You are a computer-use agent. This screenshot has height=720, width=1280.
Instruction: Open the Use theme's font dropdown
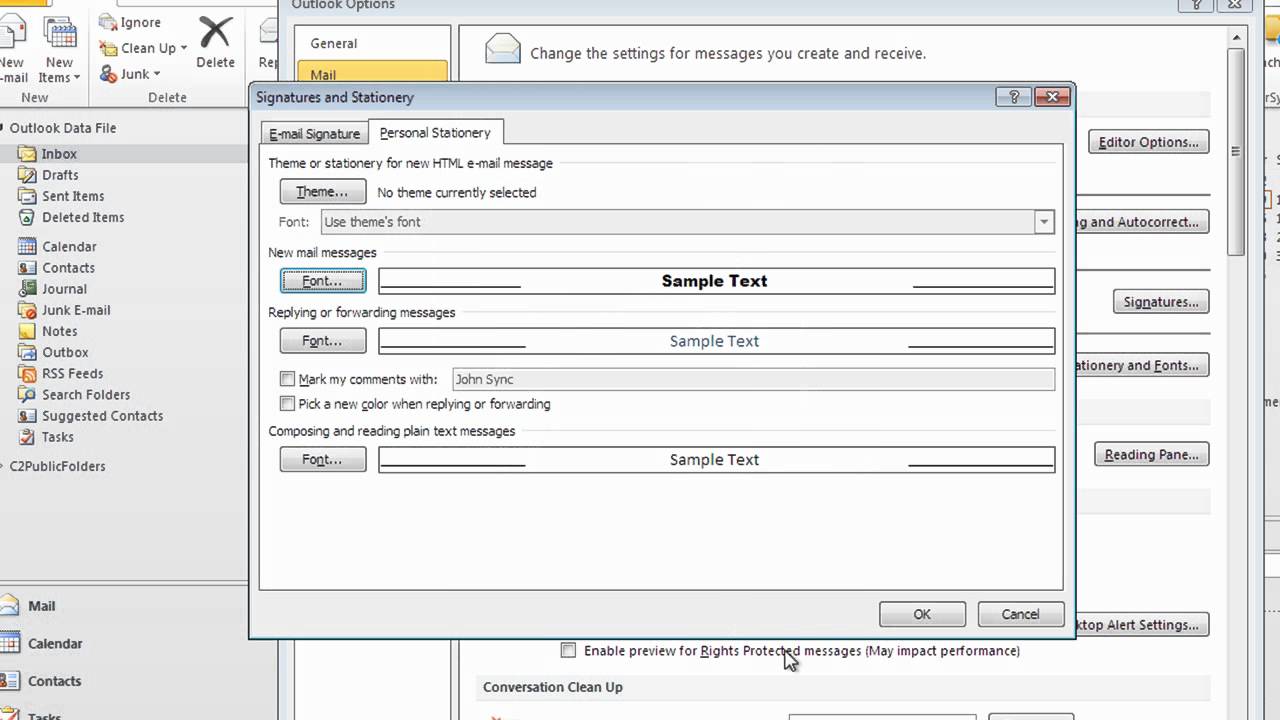tap(1044, 222)
